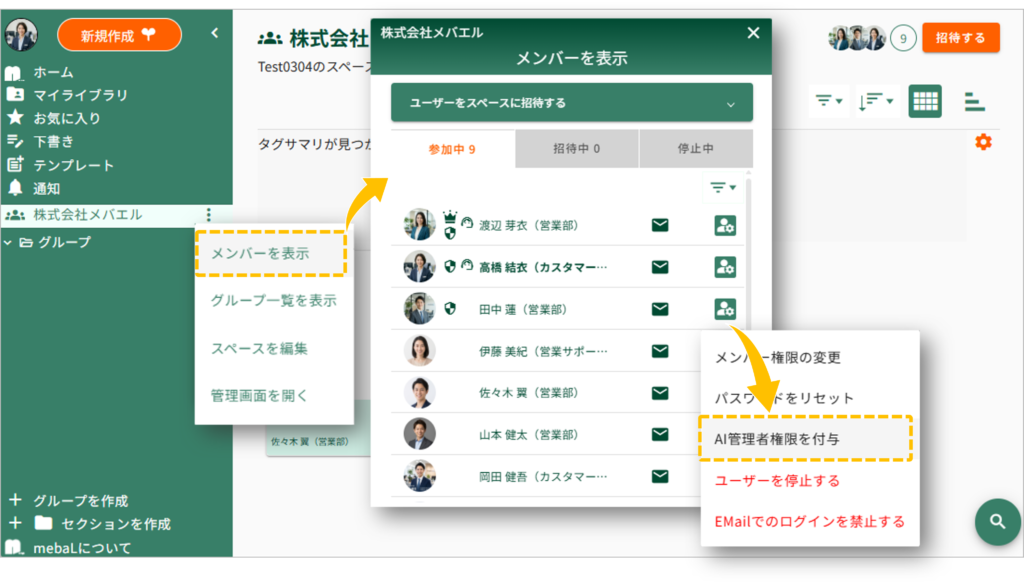Click the ホーム book icon in sidebar
This screenshot has height=583, width=1024.
[14, 72]
